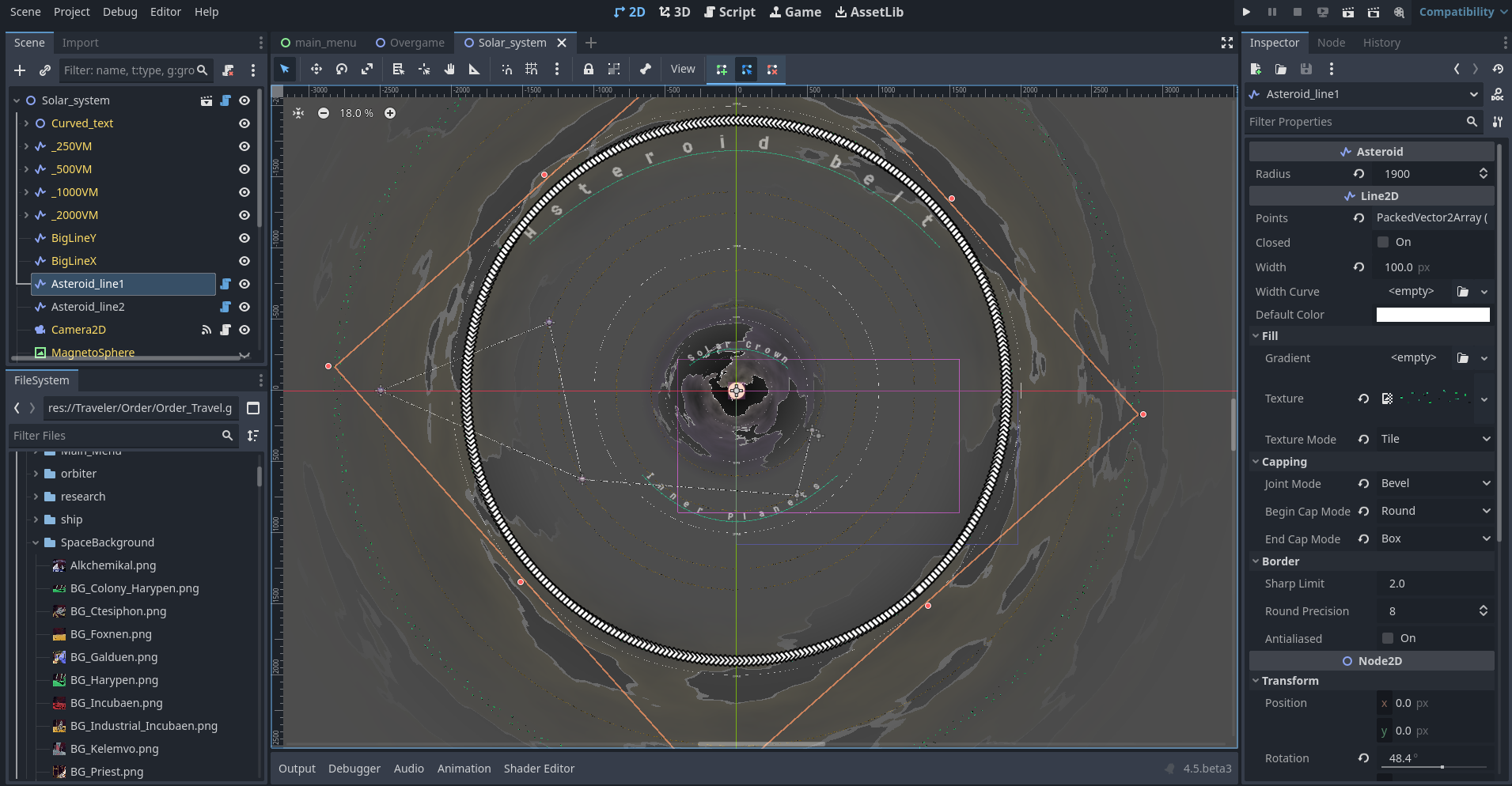This screenshot has width=1512, height=786.
Task: Select the Scale Mode tool
Action: click(367, 70)
